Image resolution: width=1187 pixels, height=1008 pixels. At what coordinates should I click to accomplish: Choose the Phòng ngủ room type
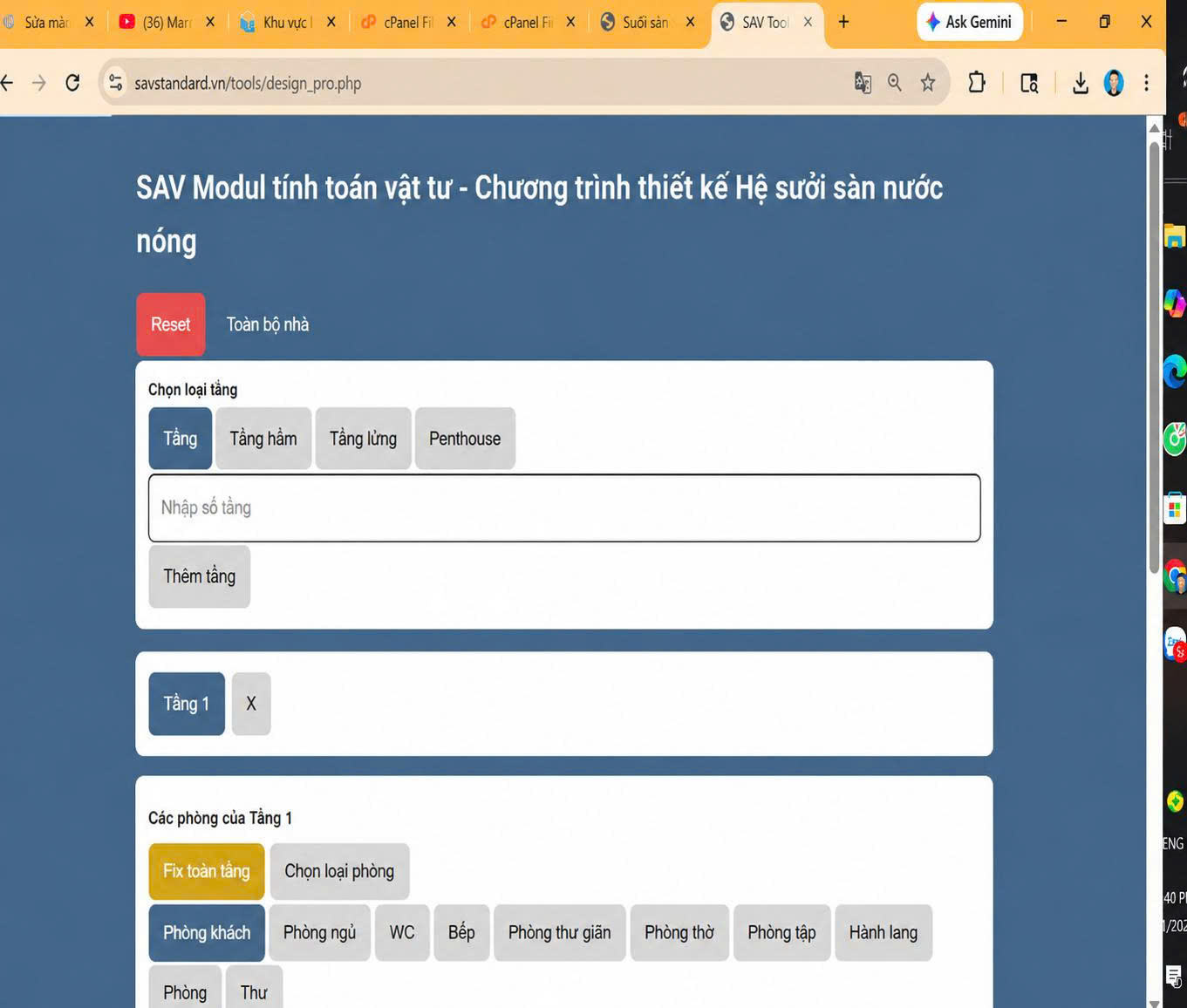[320, 933]
